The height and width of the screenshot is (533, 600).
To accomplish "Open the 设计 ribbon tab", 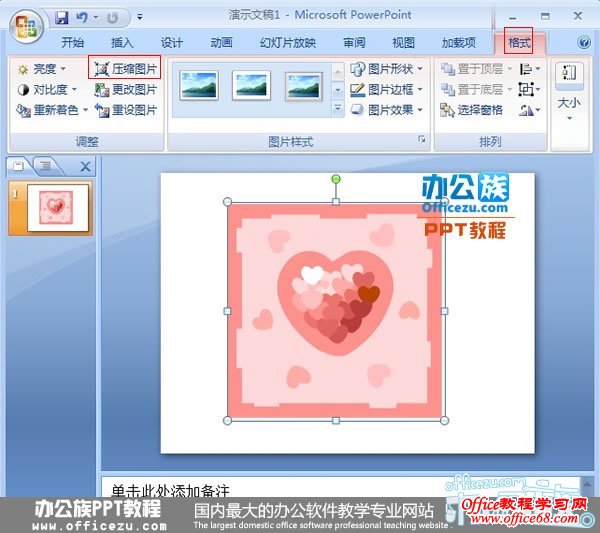I will click(x=171, y=42).
